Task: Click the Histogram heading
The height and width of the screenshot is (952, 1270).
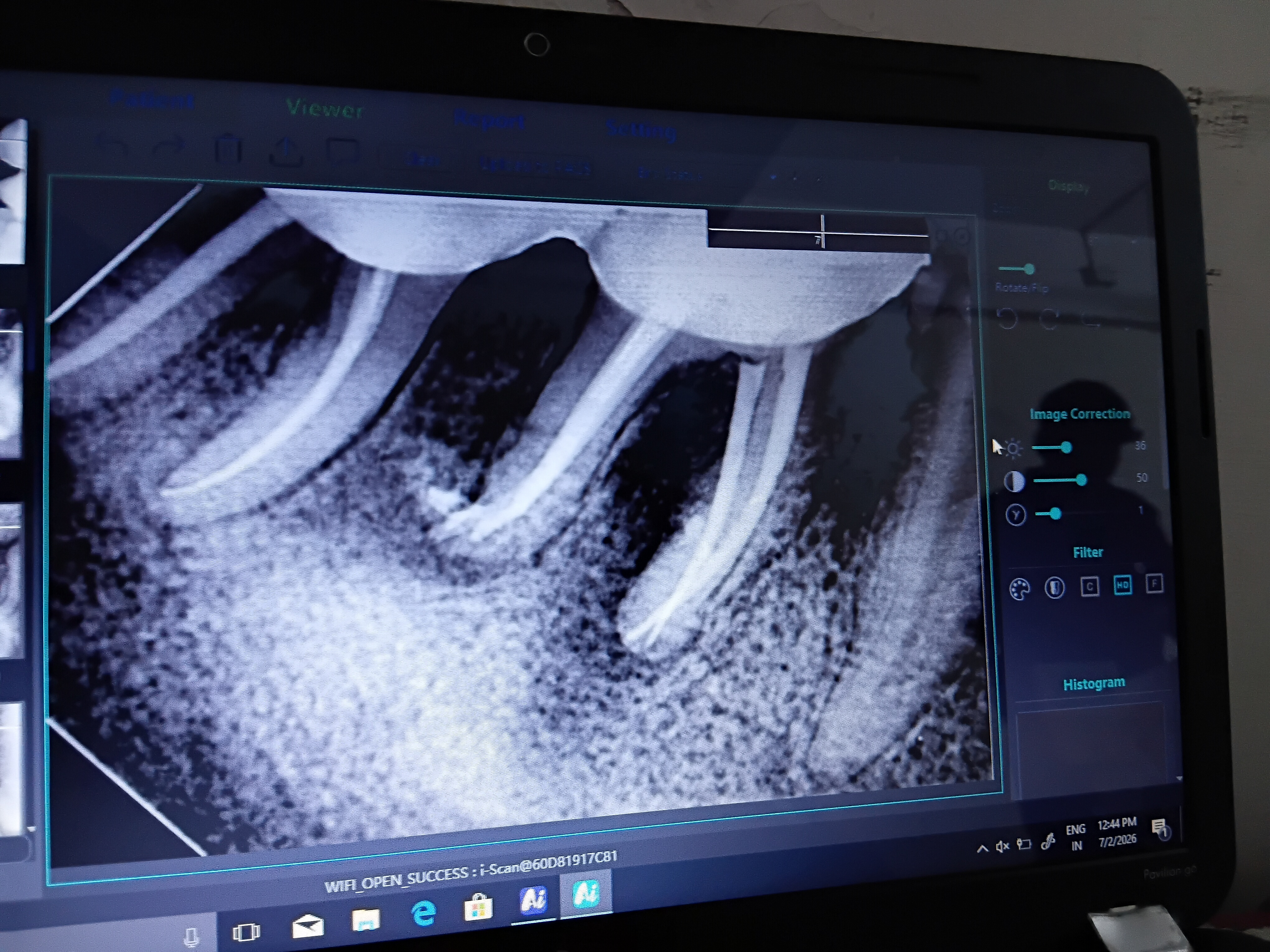Action: tap(1094, 684)
